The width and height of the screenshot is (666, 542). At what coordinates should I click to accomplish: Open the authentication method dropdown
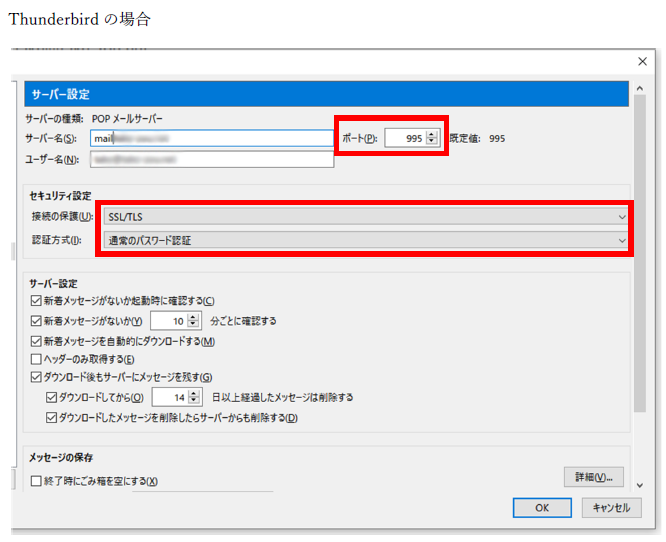[x=366, y=240]
